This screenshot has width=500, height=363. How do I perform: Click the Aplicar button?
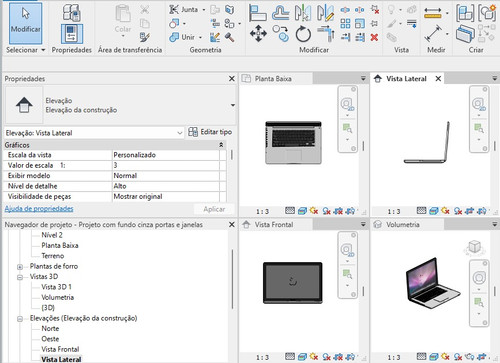click(214, 209)
